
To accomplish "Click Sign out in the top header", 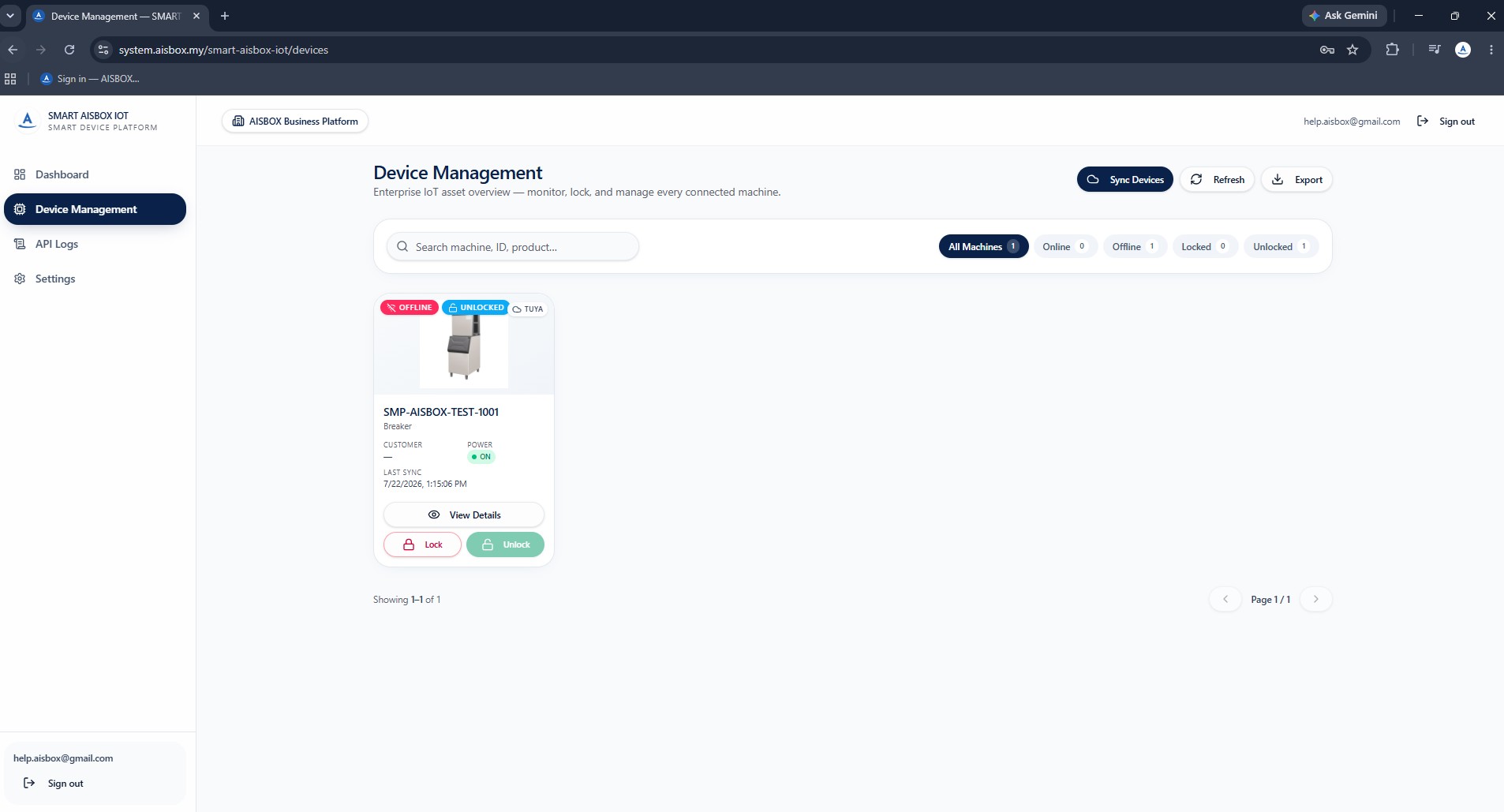I will click(x=1446, y=121).
